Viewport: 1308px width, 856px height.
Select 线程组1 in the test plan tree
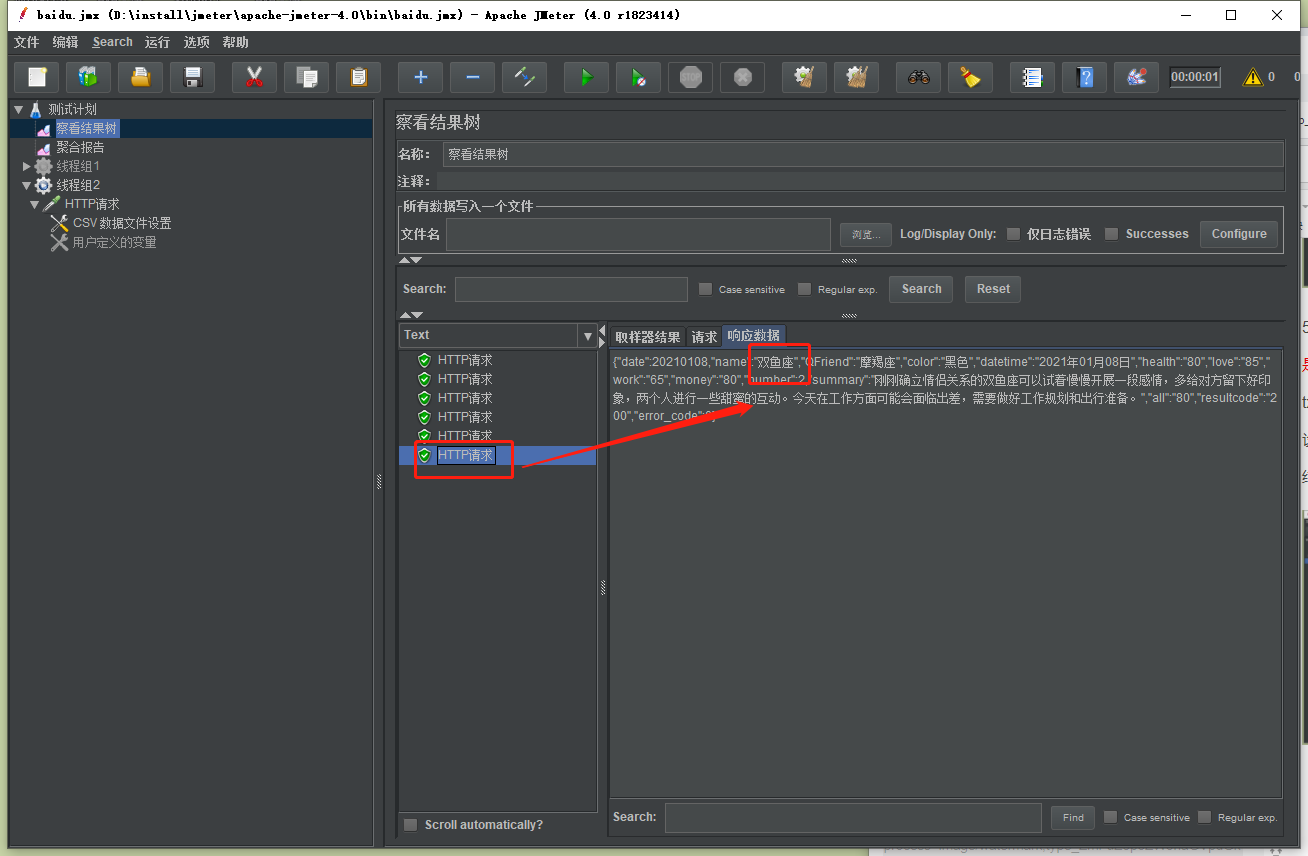(x=78, y=166)
